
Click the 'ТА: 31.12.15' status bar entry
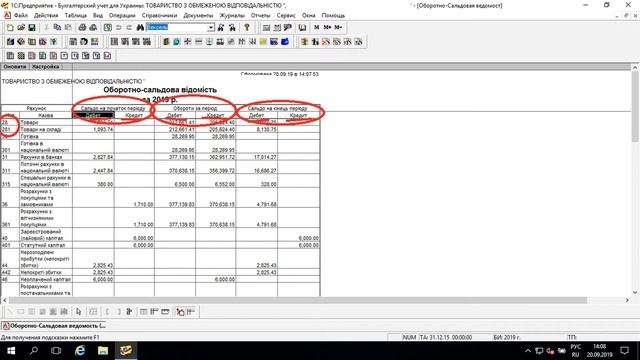[x=446, y=338]
